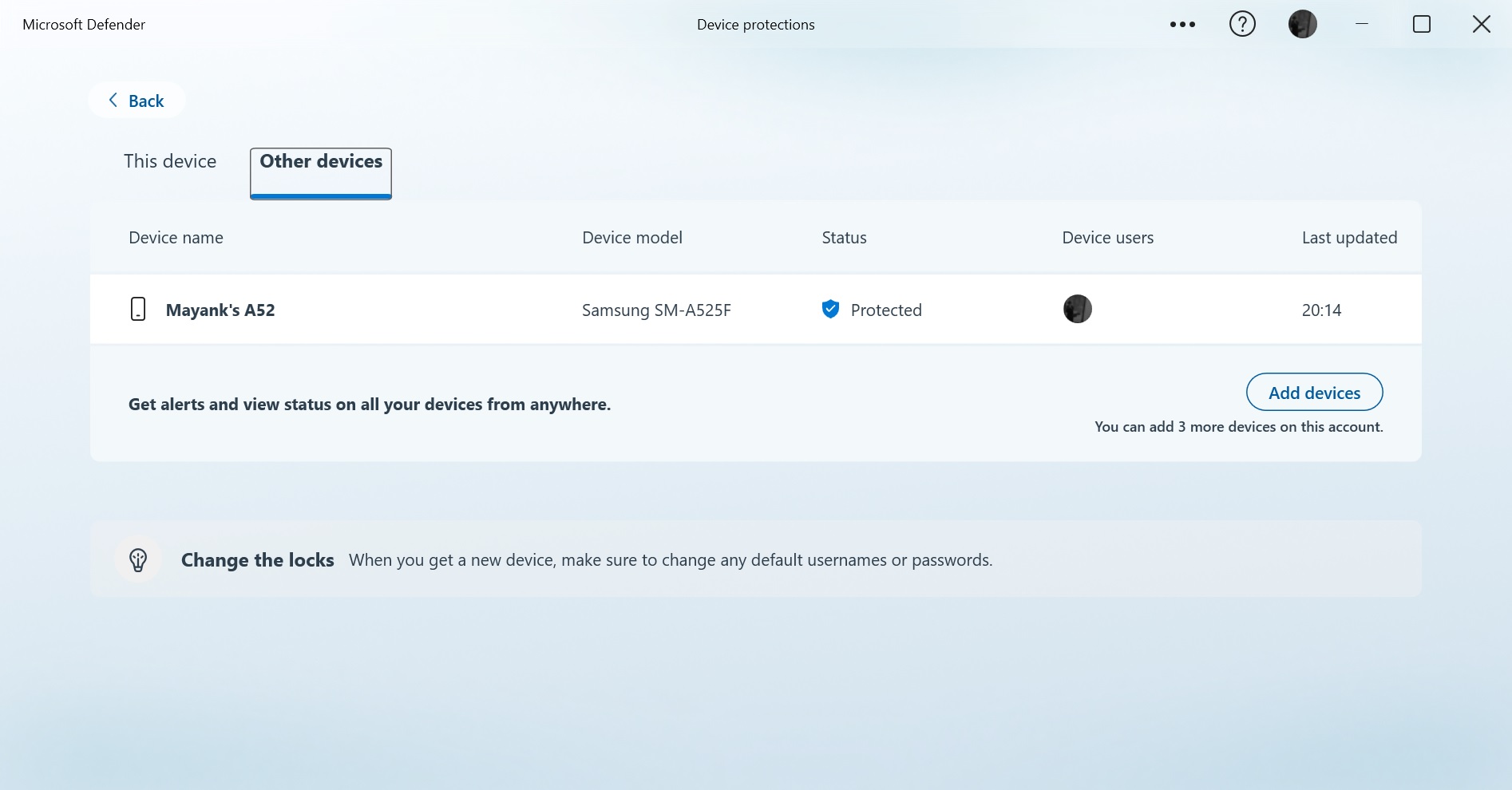Switch to the This device tab
This screenshot has width=1512, height=790.
[x=170, y=161]
